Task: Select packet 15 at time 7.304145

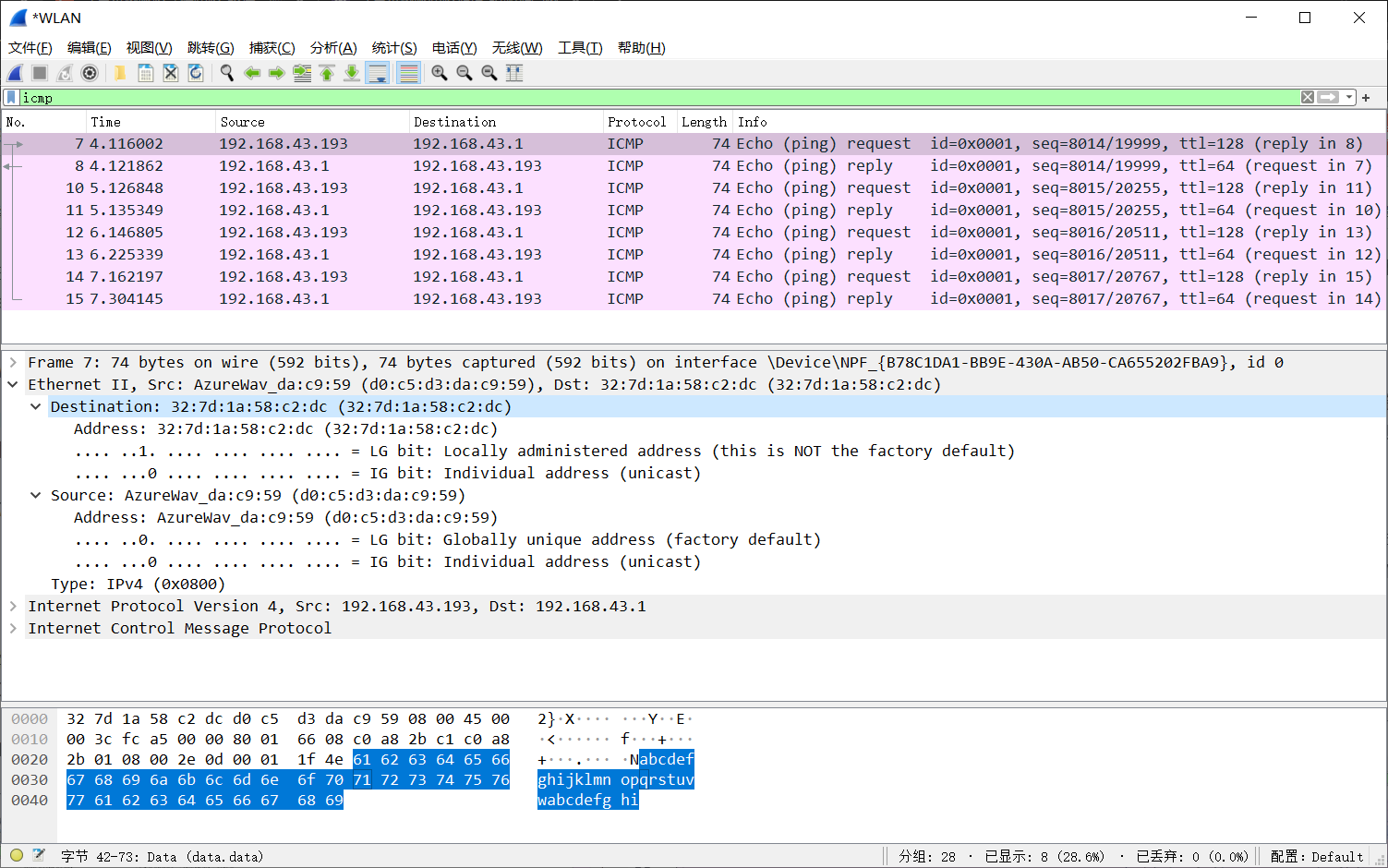Action: [x=694, y=299]
